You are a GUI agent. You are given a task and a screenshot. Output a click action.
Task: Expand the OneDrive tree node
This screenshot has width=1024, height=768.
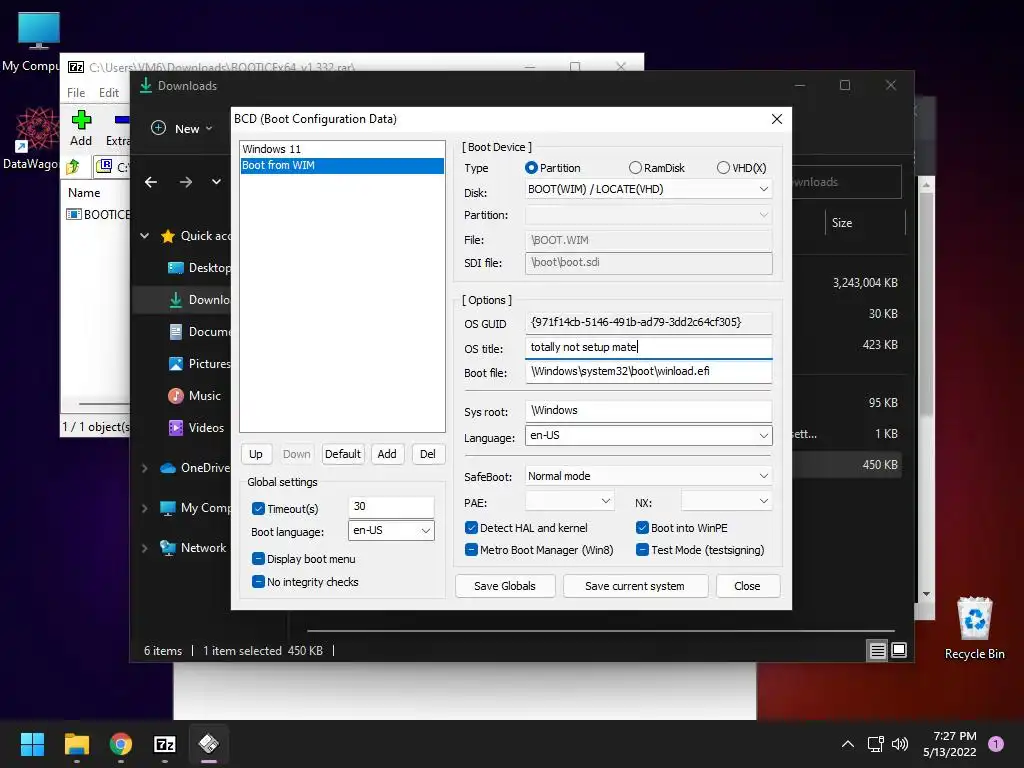[144, 468]
